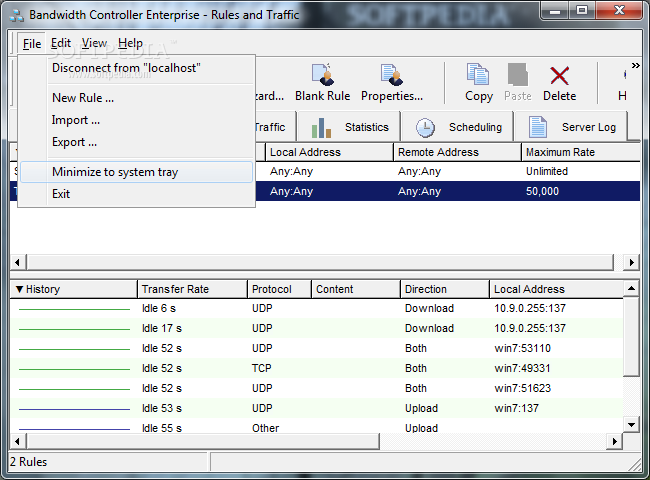
Task: Click the Direction column header
Action: (445, 289)
